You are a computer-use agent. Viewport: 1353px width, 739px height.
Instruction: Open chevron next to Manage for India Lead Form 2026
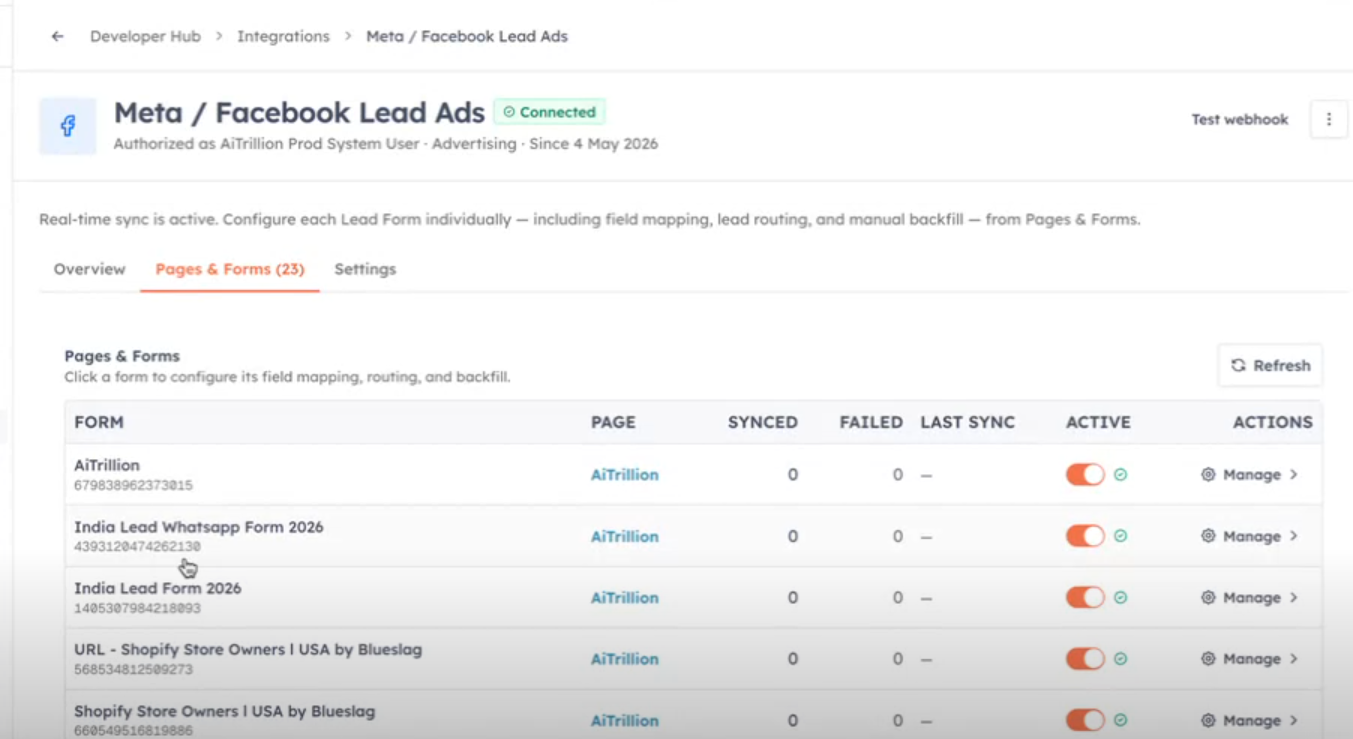pos(1294,598)
